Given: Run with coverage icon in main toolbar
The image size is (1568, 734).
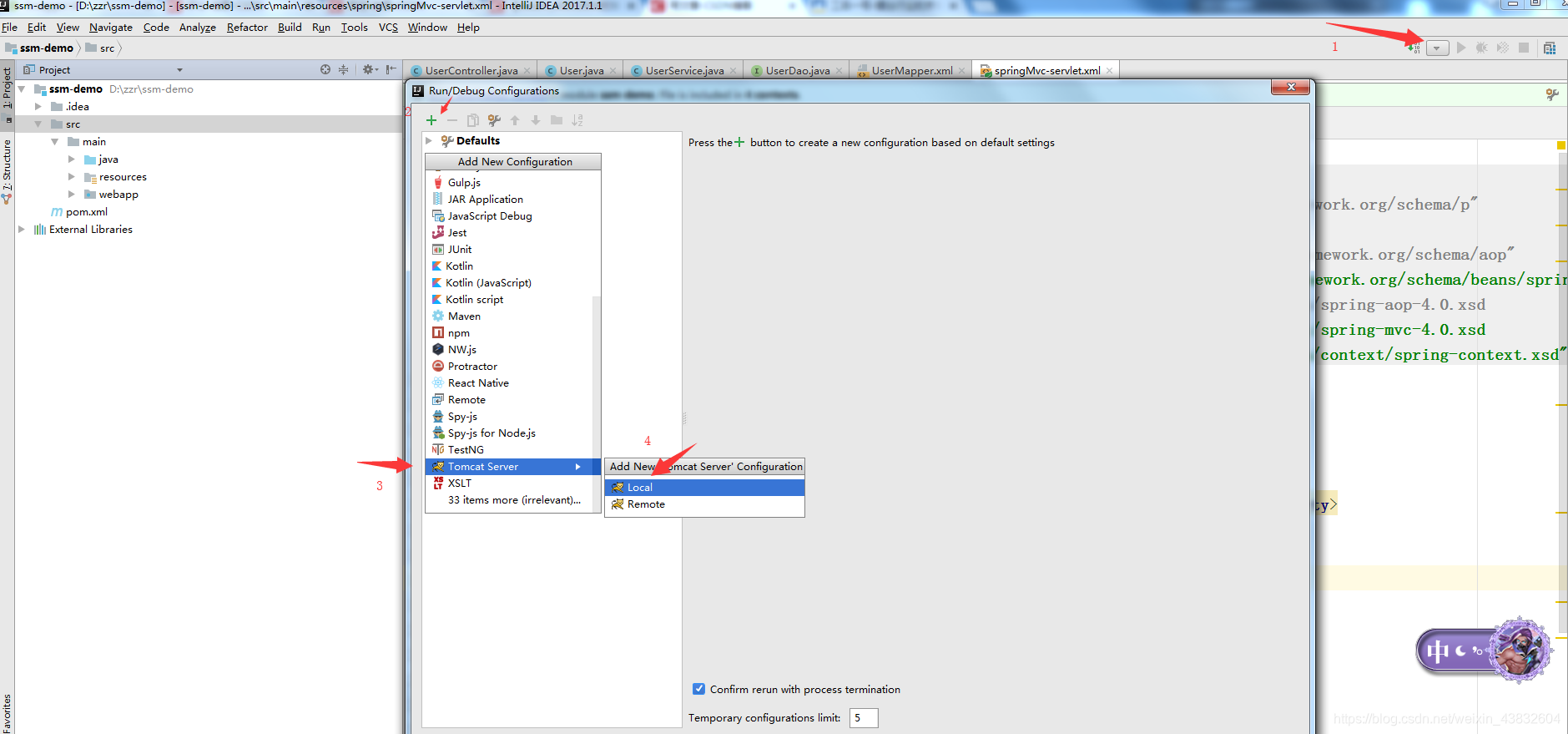Looking at the screenshot, I should click(1503, 48).
